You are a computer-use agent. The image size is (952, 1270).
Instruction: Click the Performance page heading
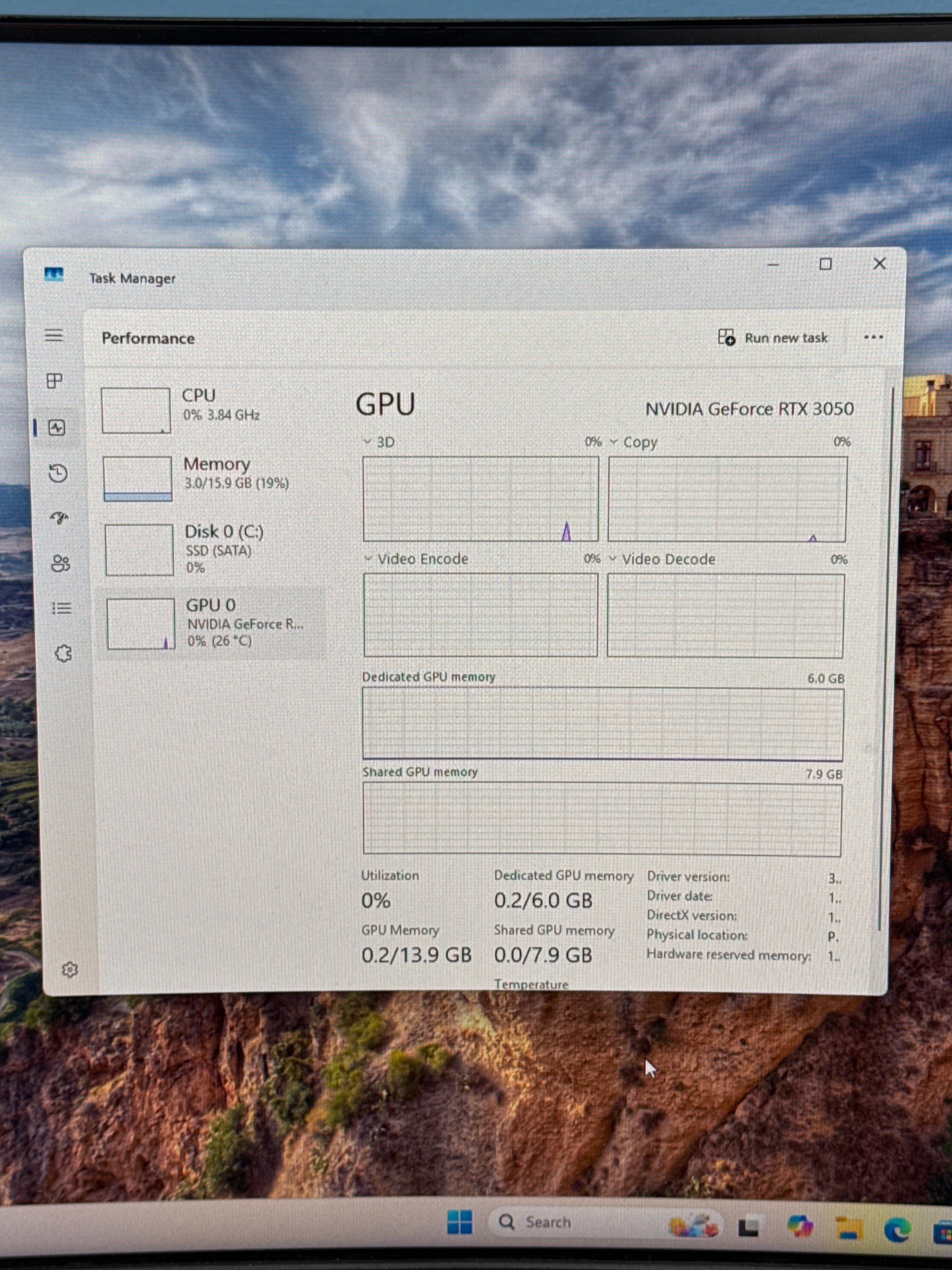[x=148, y=338]
